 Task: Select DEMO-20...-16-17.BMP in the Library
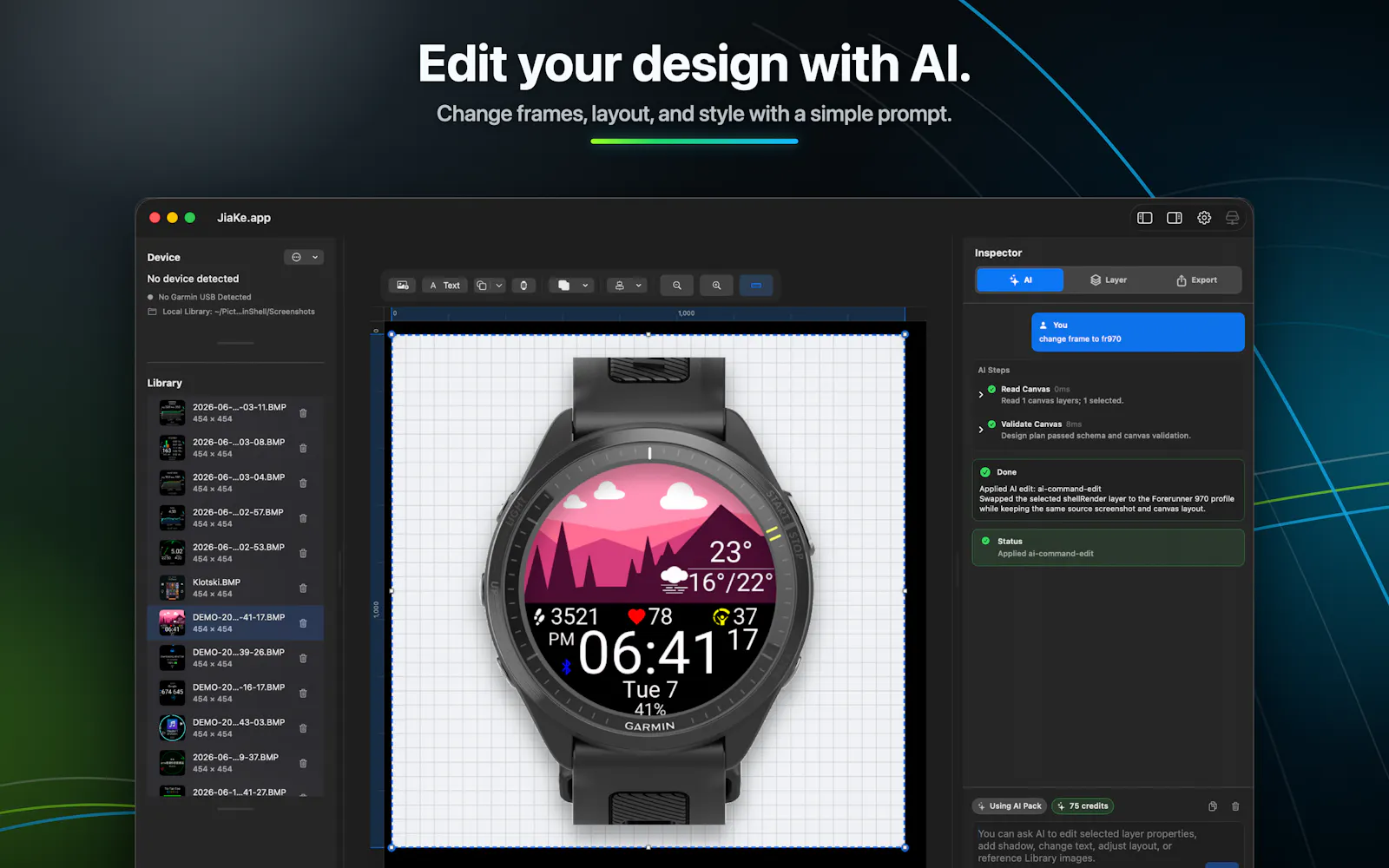[235, 693]
